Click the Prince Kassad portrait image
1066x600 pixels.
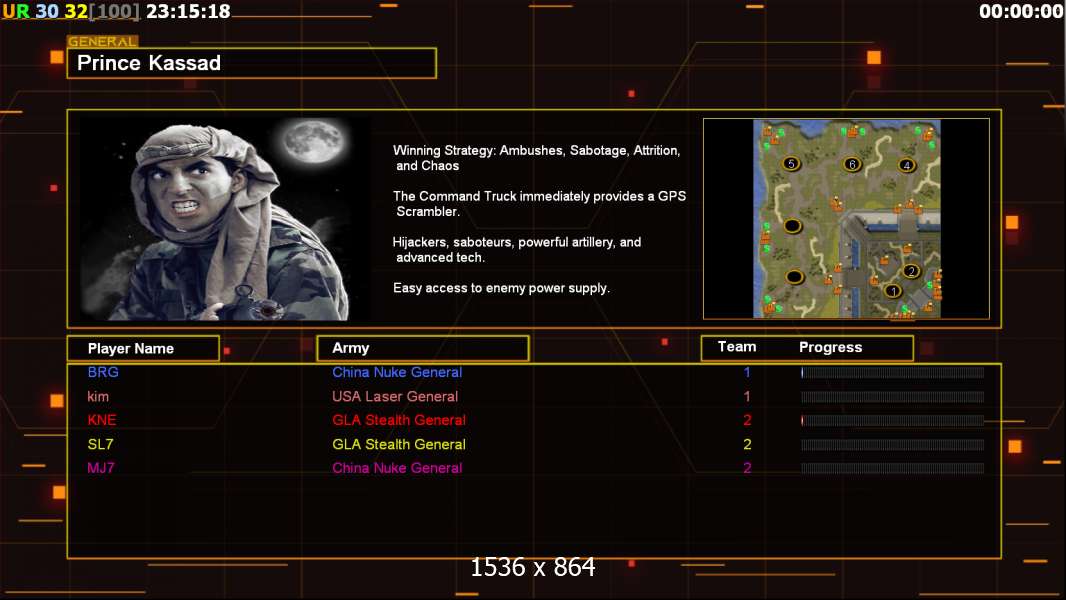tap(225, 218)
